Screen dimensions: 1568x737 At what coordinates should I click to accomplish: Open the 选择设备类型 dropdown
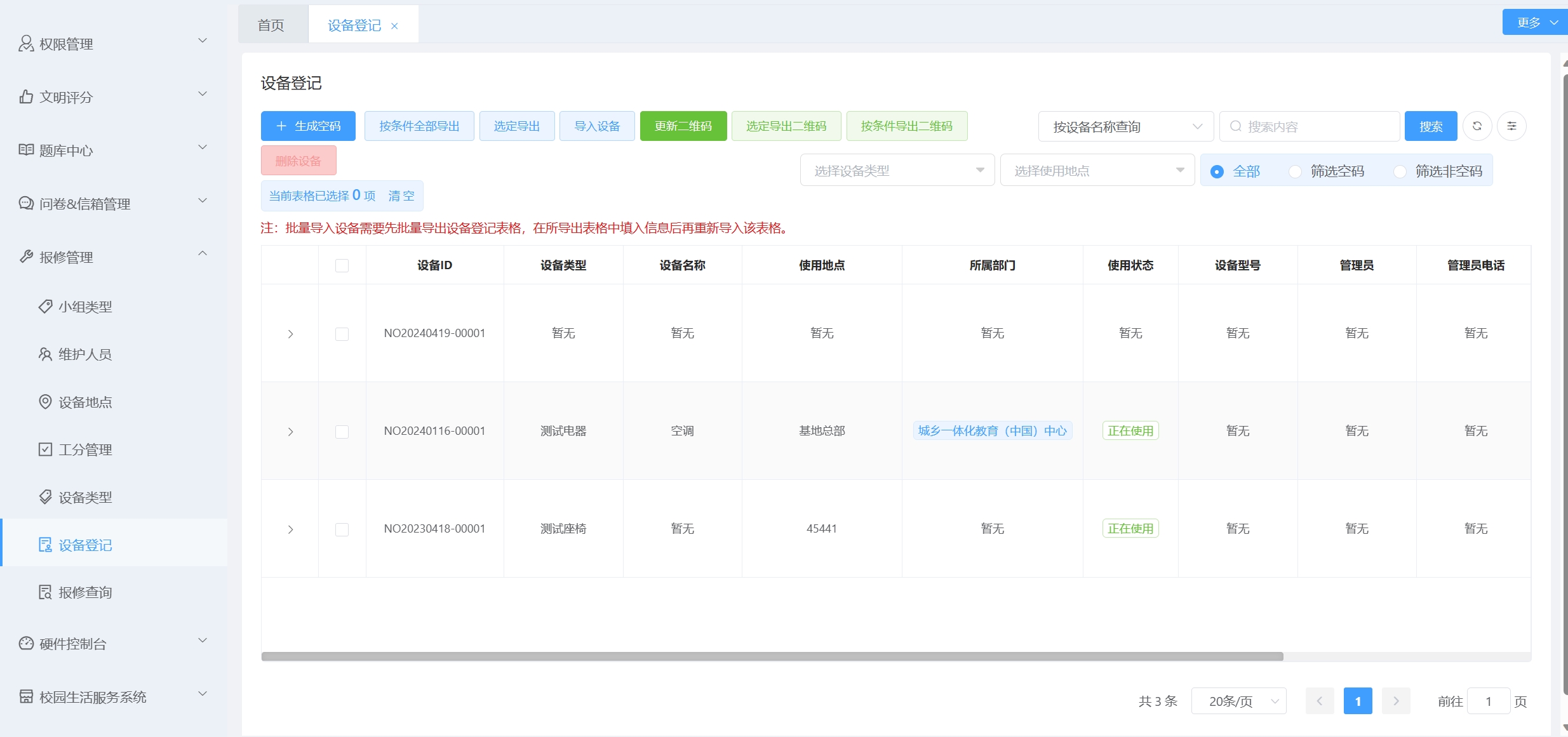click(897, 170)
